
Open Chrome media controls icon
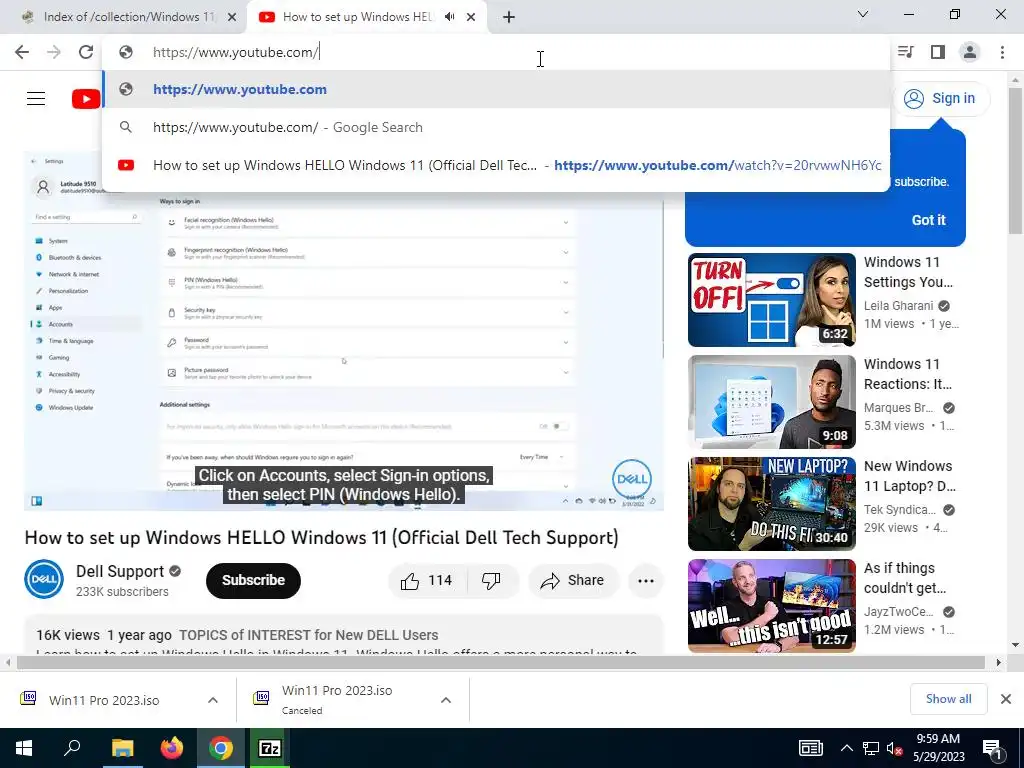906,52
